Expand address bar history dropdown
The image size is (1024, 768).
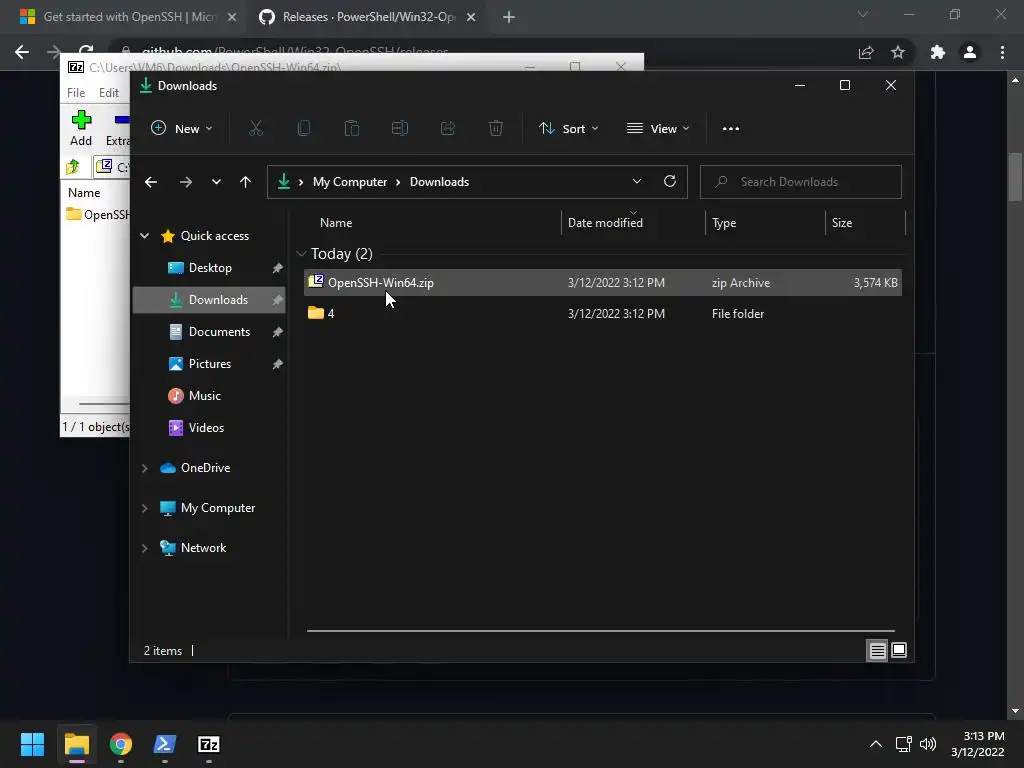click(637, 182)
